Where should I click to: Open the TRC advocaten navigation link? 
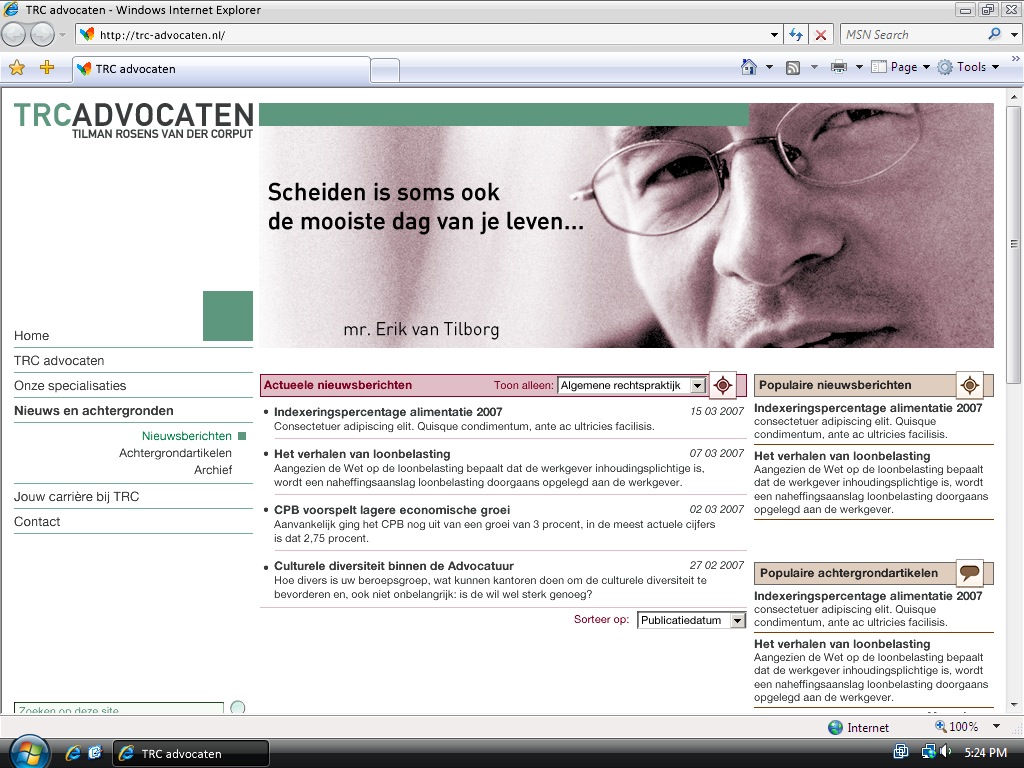[x=59, y=360]
